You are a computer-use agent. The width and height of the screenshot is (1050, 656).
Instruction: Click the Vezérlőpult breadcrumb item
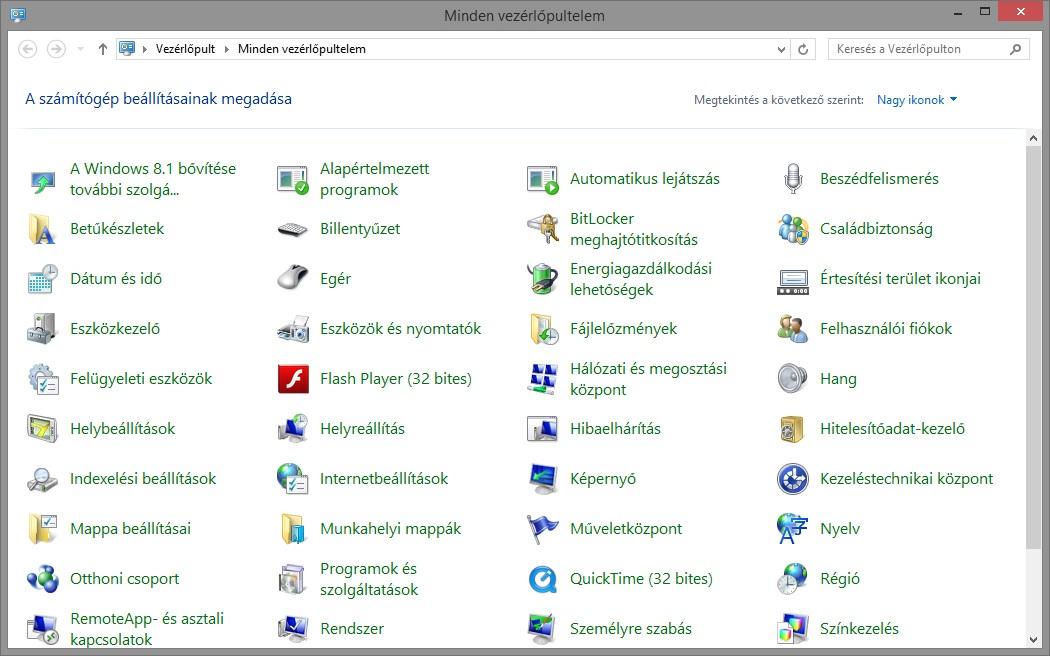pyautogui.click(x=185, y=49)
